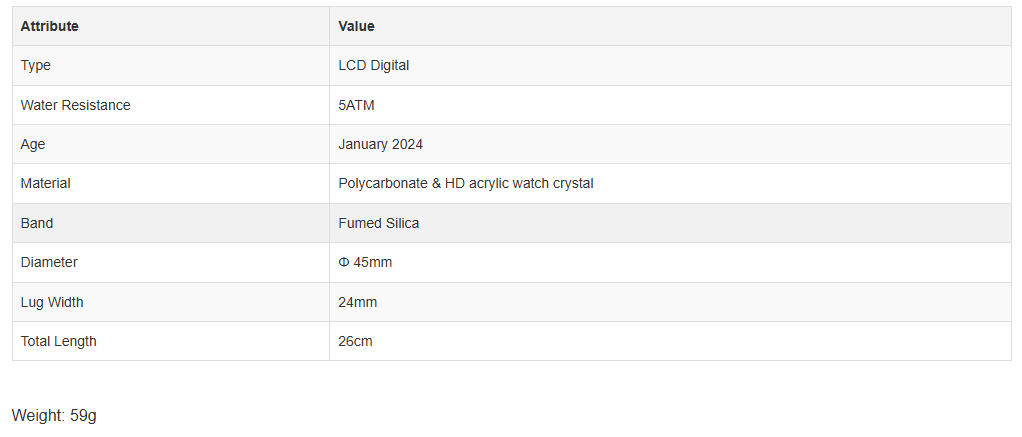Click the highlighted Band table row
The image size is (1022, 437).
[512, 223]
